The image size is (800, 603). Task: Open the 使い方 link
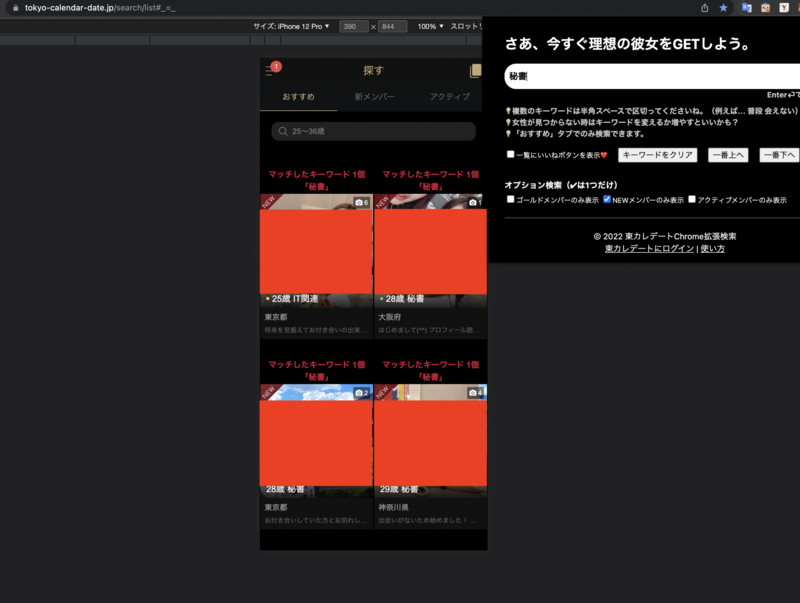(x=712, y=248)
